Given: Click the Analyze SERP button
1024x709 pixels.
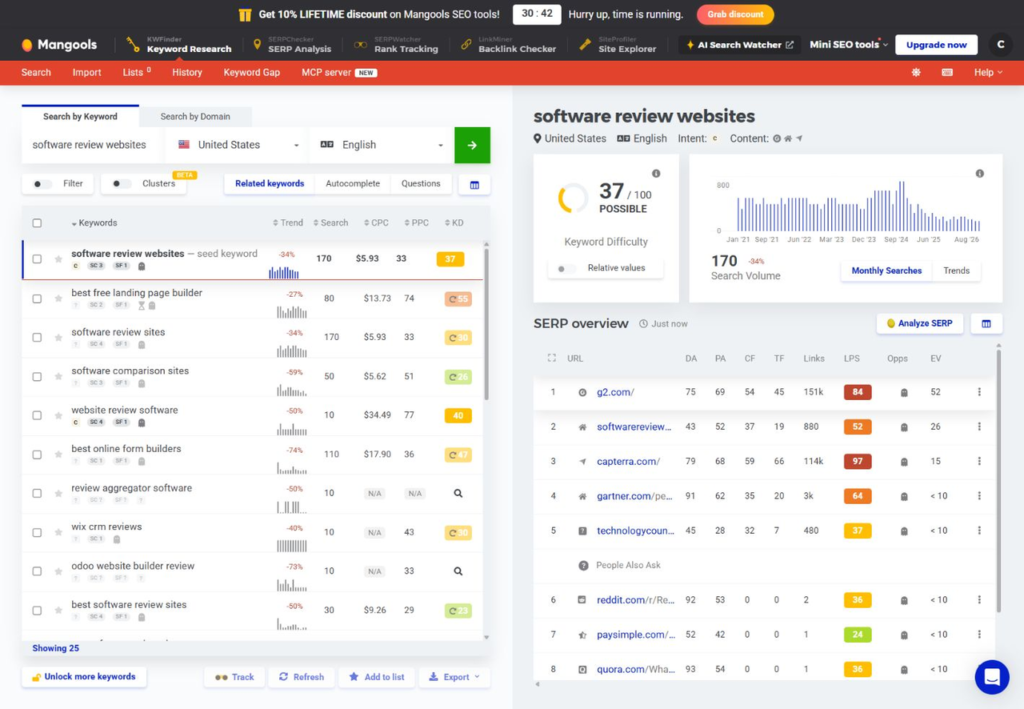Looking at the screenshot, I should 920,323.
